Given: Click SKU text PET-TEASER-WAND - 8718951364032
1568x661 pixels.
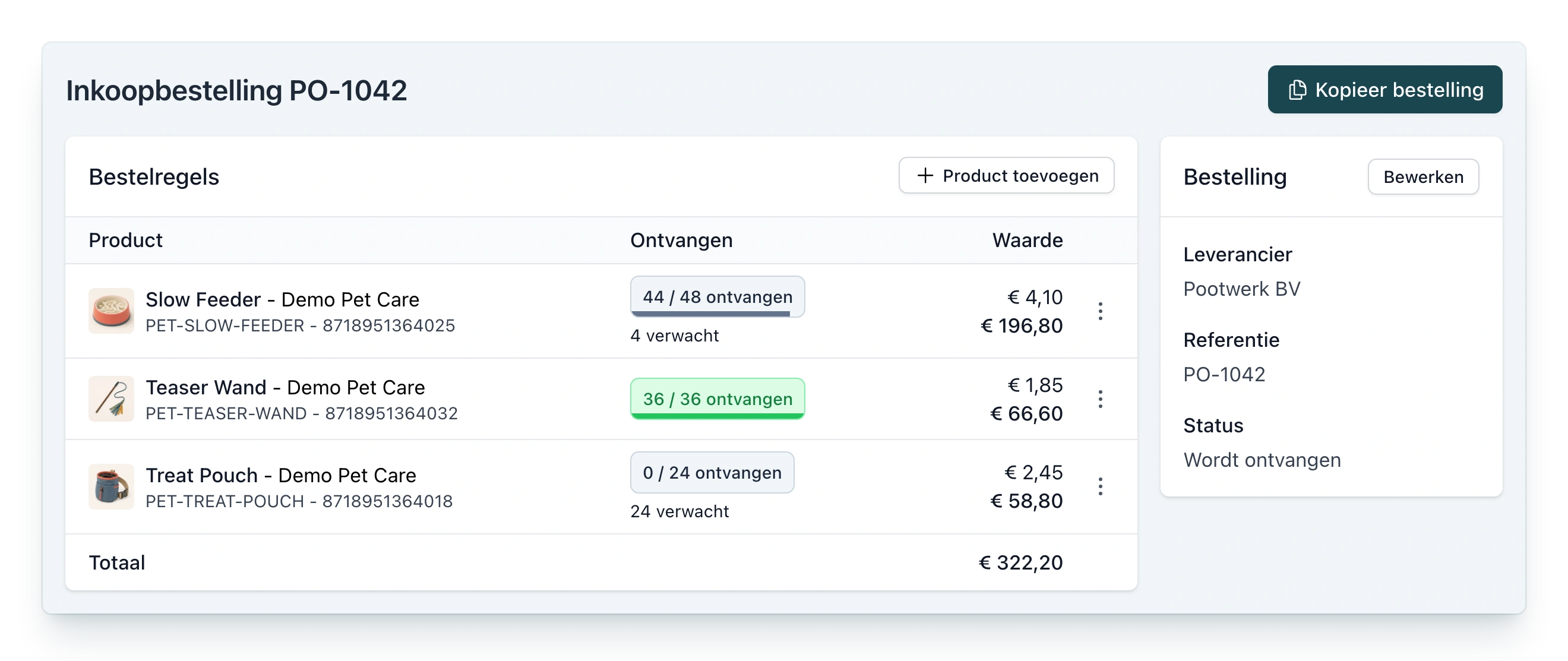Looking at the screenshot, I should coord(301,413).
